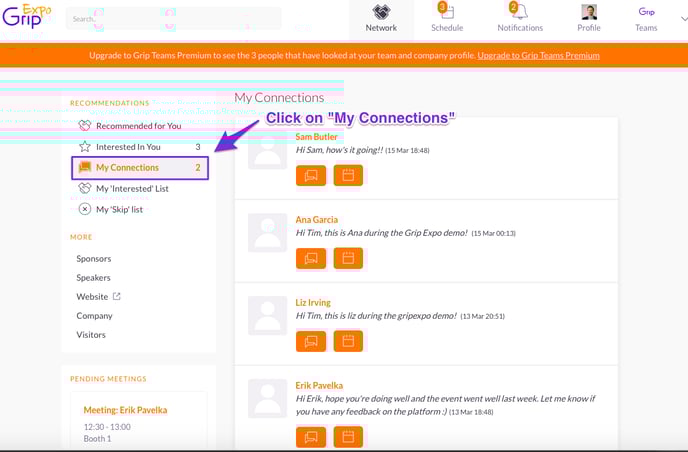Open Recommended for You list
This screenshot has width=688, height=452.
pyautogui.click(x=139, y=126)
